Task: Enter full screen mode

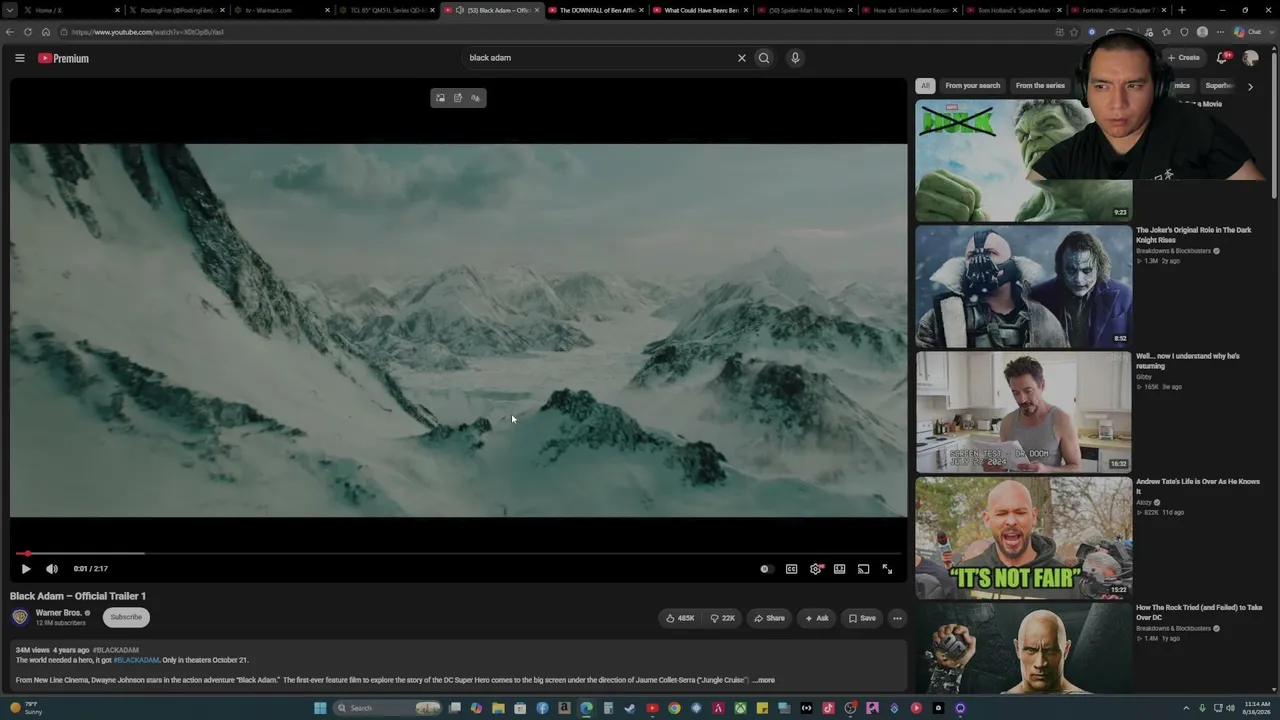Action: [x=887, y=569]
